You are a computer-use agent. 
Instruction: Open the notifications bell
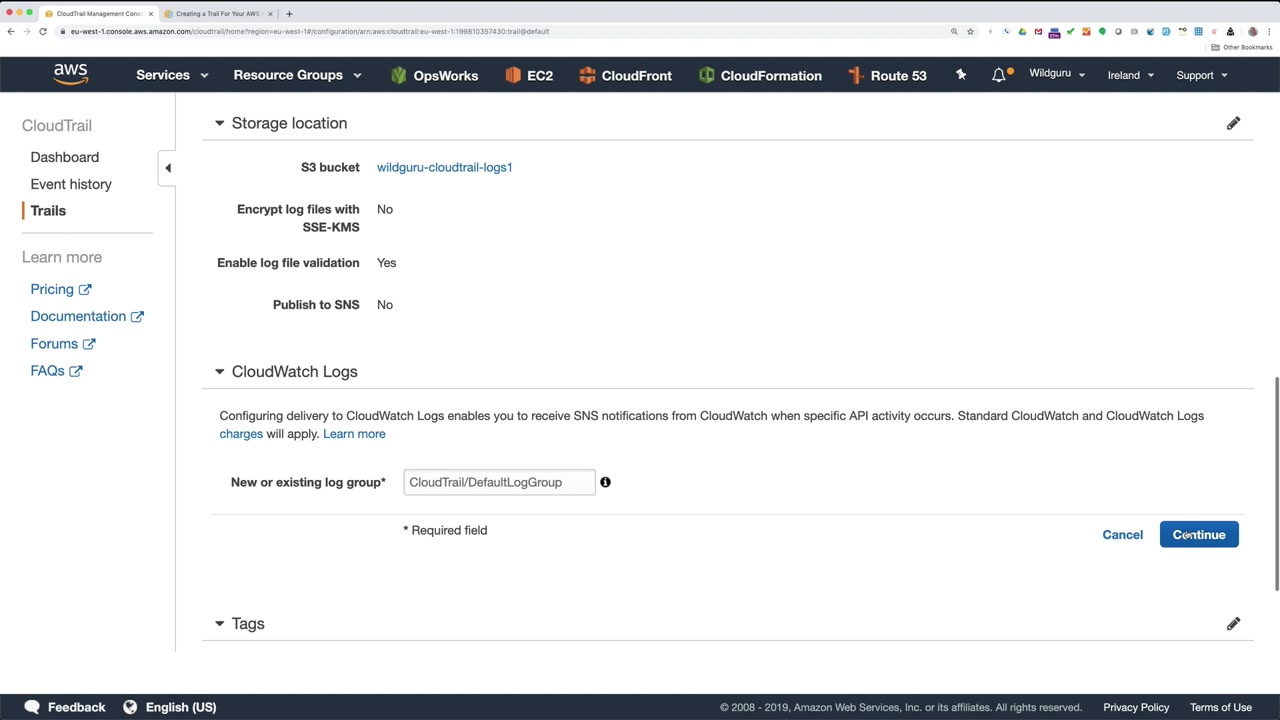tap(999, 75)
